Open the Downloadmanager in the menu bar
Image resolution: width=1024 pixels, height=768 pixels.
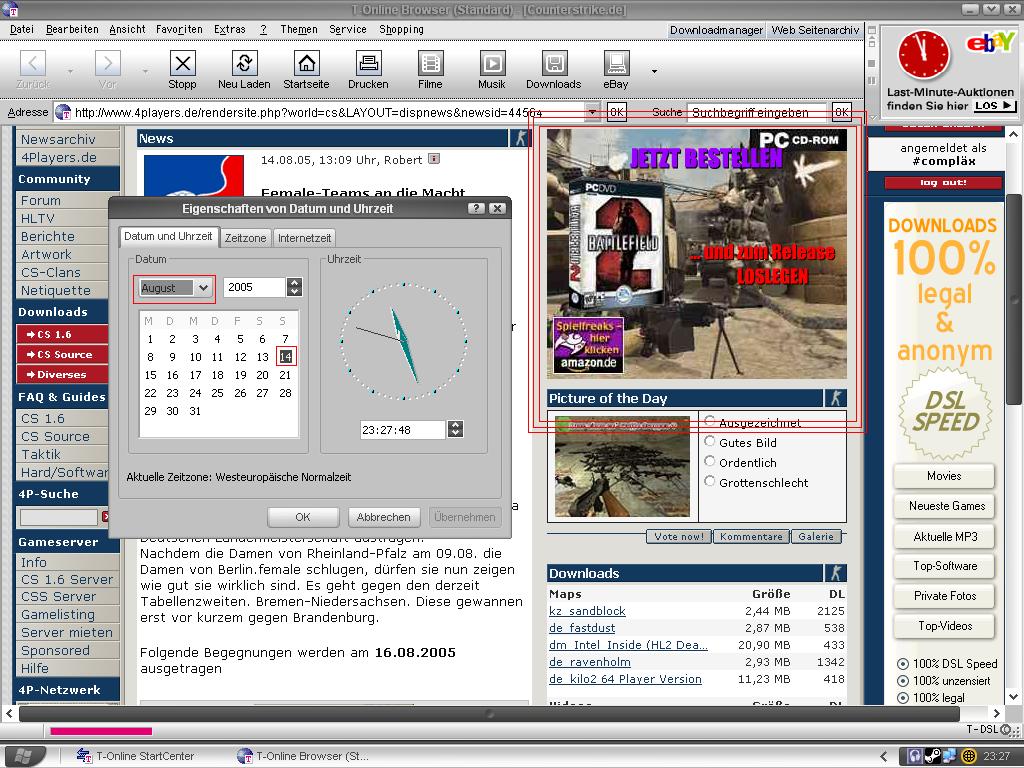point(716,30)
